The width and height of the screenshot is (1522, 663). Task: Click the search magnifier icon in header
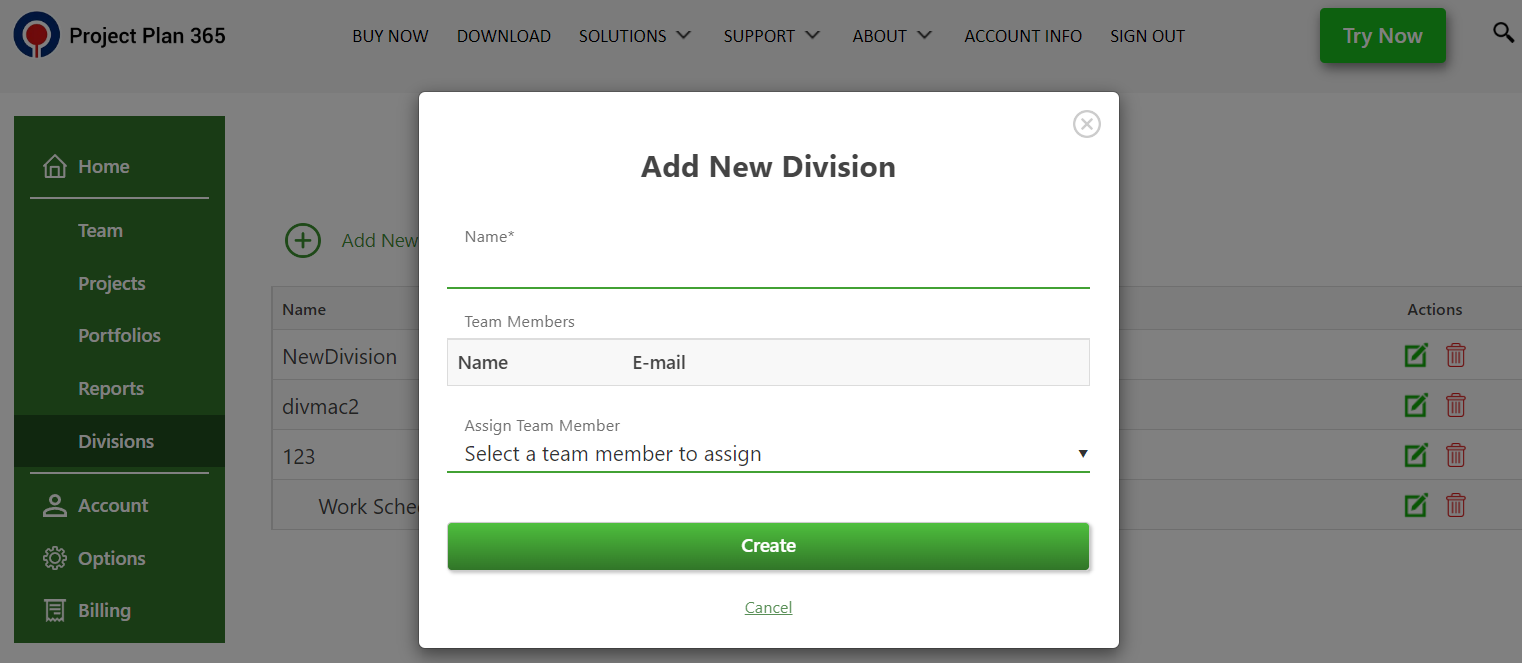(1502, 33)
